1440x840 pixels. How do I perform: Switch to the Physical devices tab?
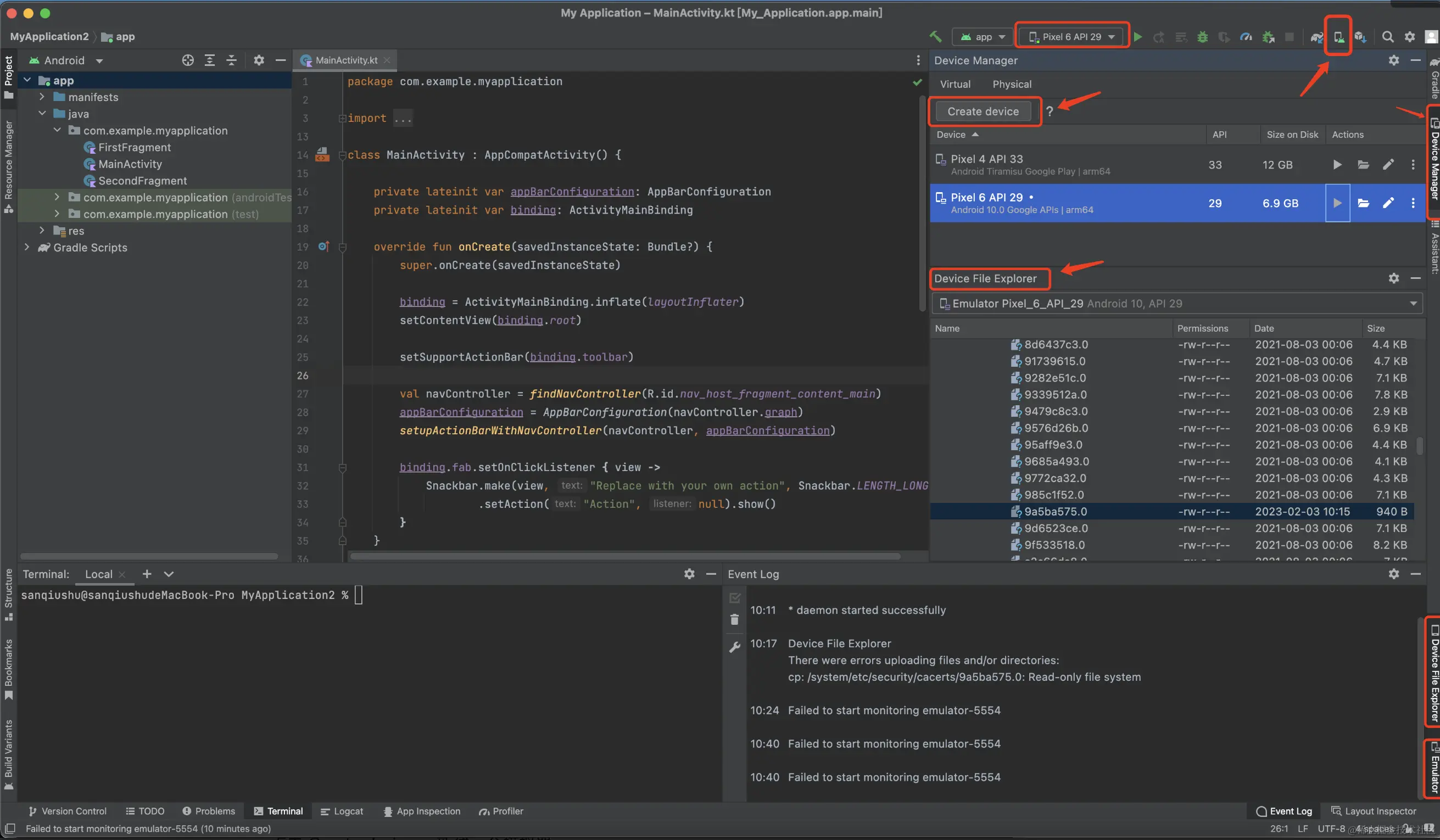[x=1012, y=85]
